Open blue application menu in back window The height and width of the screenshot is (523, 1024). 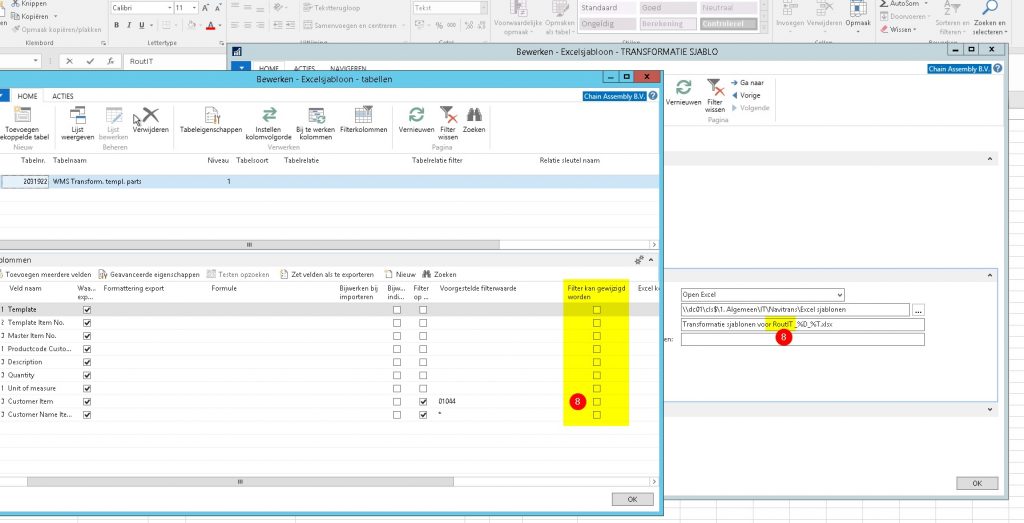[x=242, y=68]
